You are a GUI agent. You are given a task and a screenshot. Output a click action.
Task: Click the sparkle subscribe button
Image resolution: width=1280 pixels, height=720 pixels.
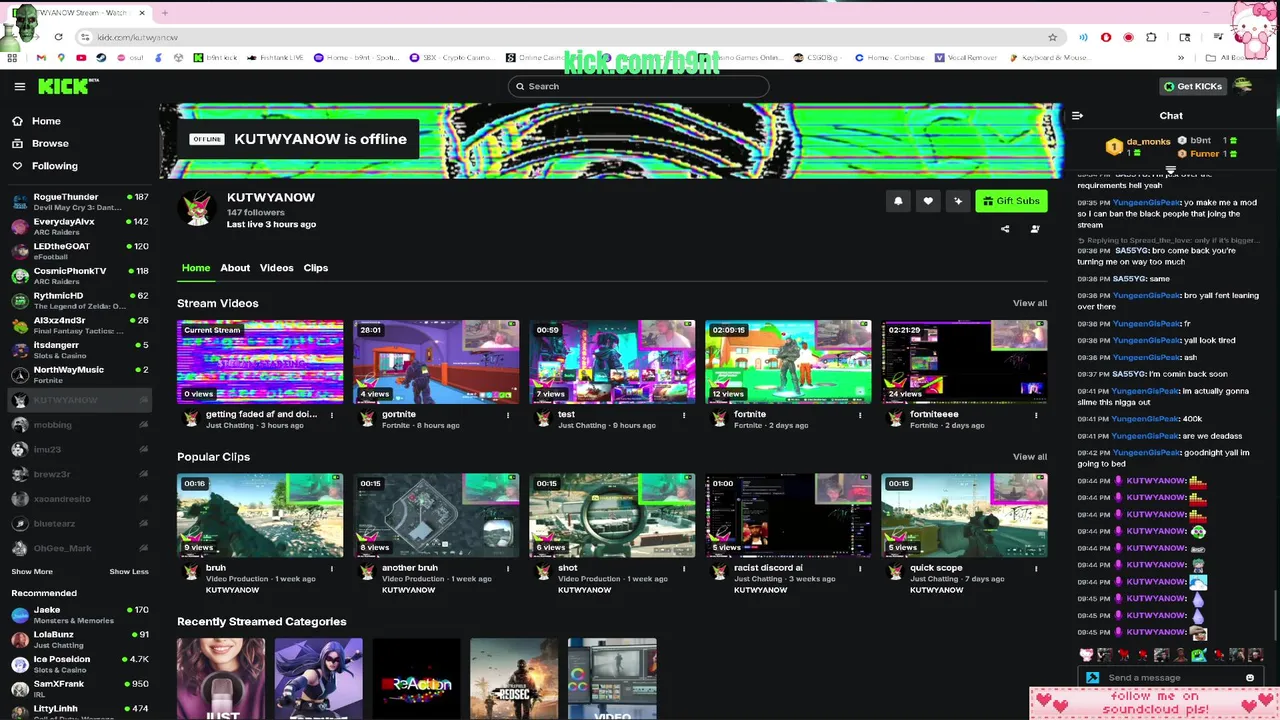pos(958,201)
